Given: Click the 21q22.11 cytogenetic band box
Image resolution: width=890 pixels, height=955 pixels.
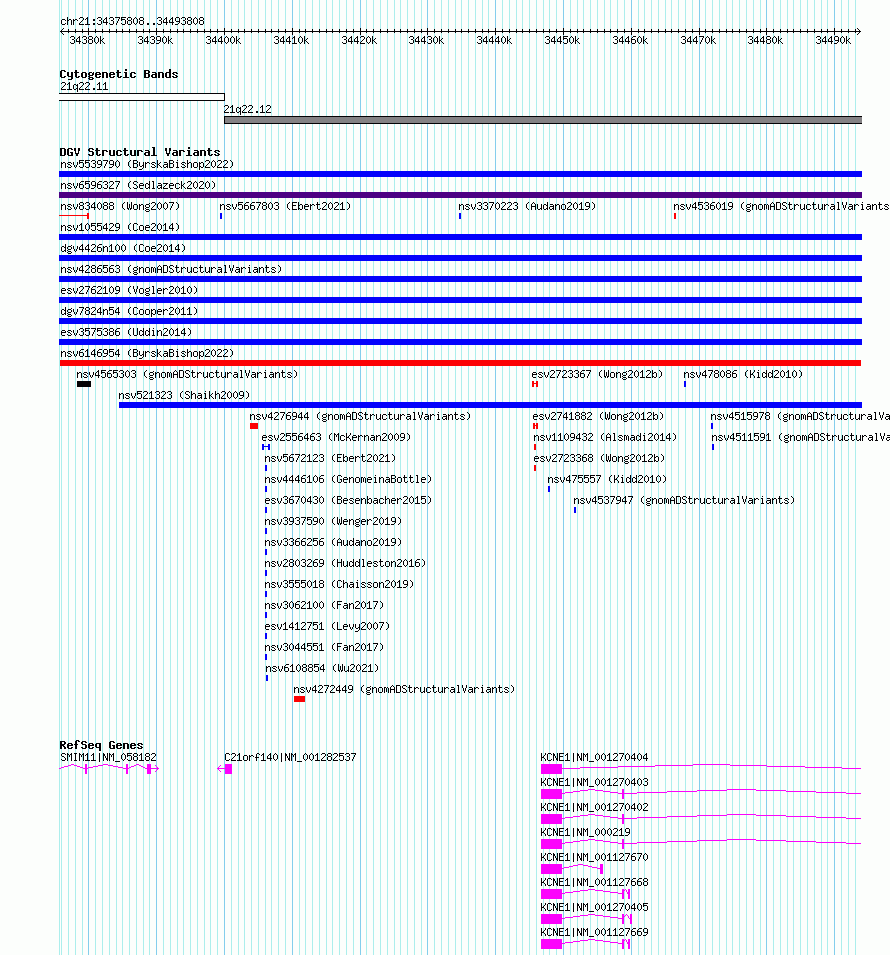Looking at the screenshot, I should 142,97.
